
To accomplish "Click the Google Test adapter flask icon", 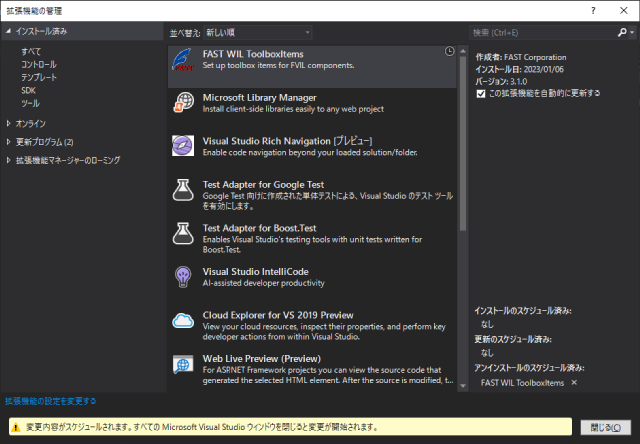I will (183, 190).
